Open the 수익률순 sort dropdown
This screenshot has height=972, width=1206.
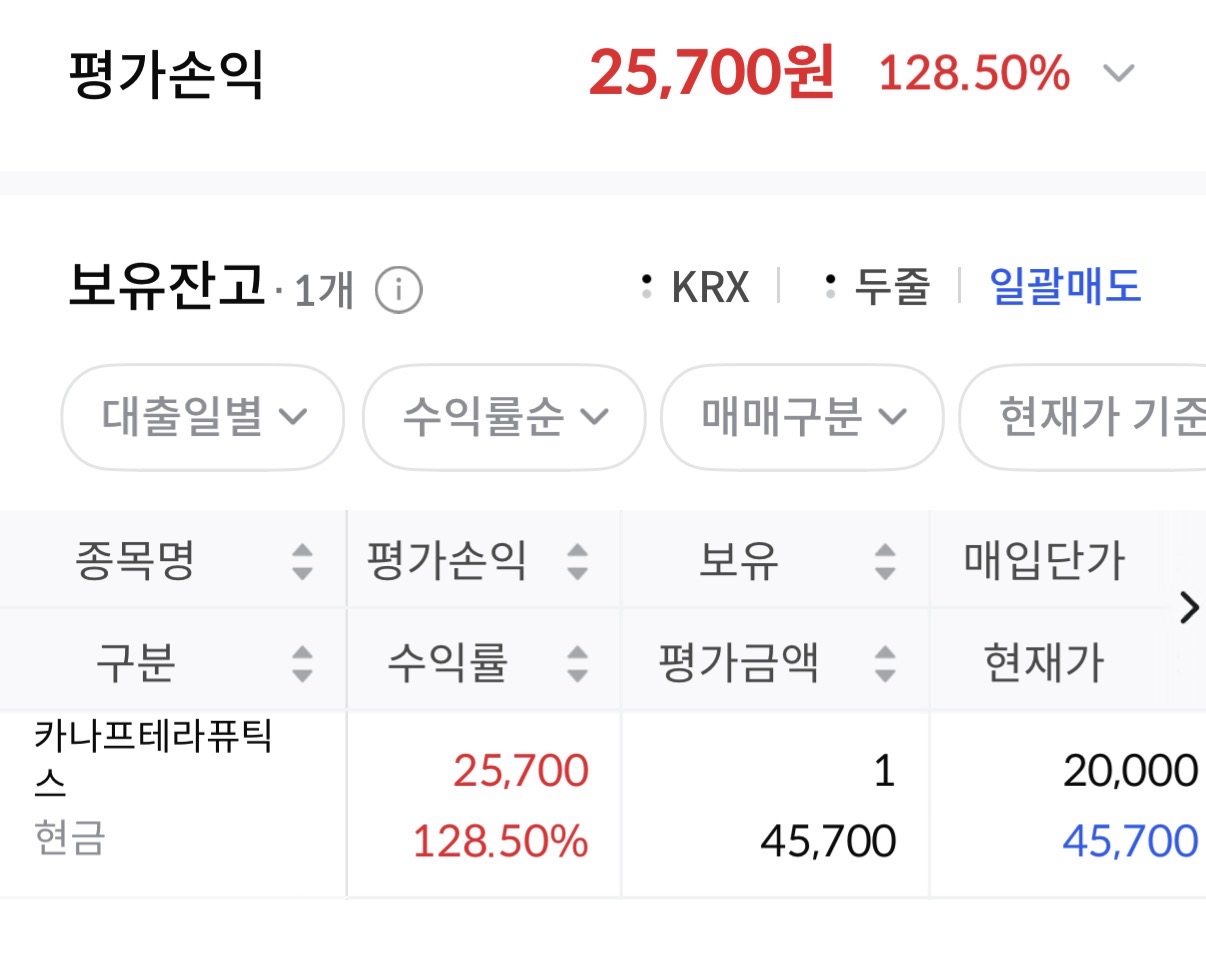click(x=504, y=417)
